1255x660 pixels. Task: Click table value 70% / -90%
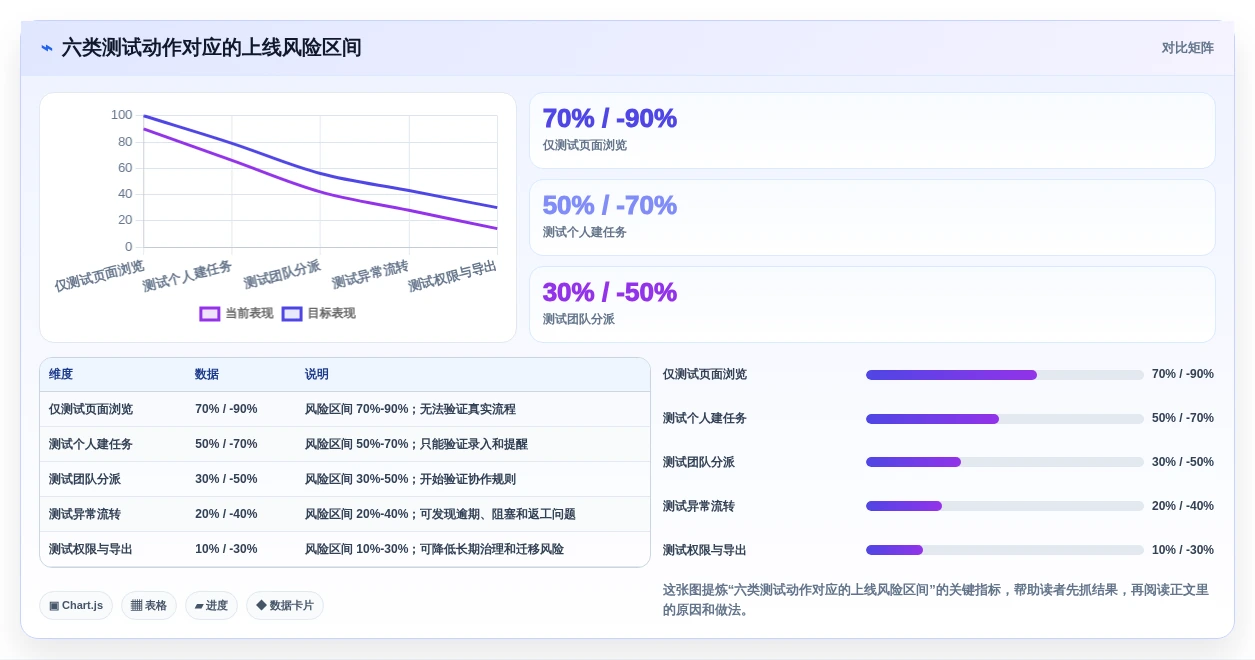click(x=226, y=410)
